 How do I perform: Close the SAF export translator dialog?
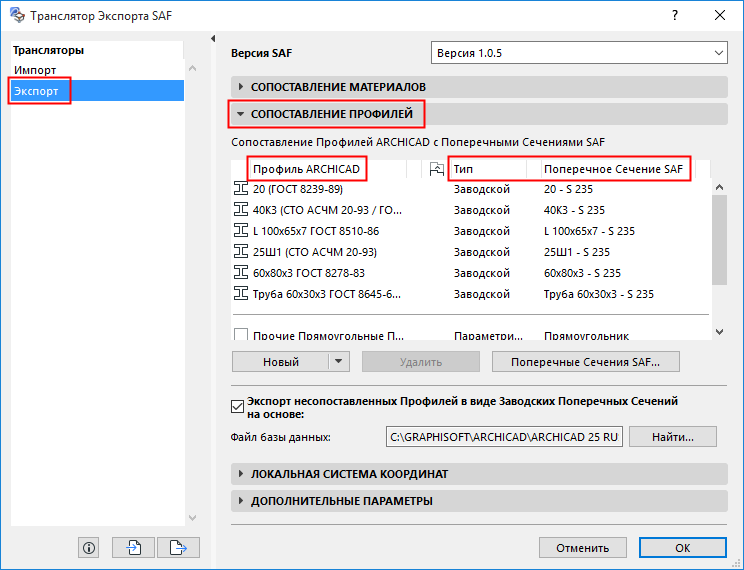tap(720, 15)
